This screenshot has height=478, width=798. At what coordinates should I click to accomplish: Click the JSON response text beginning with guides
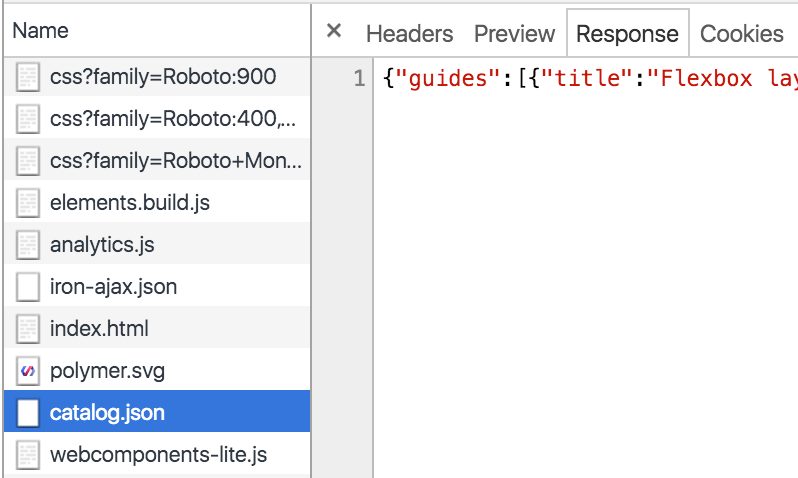pyautogui.click(x=590, y=79)
